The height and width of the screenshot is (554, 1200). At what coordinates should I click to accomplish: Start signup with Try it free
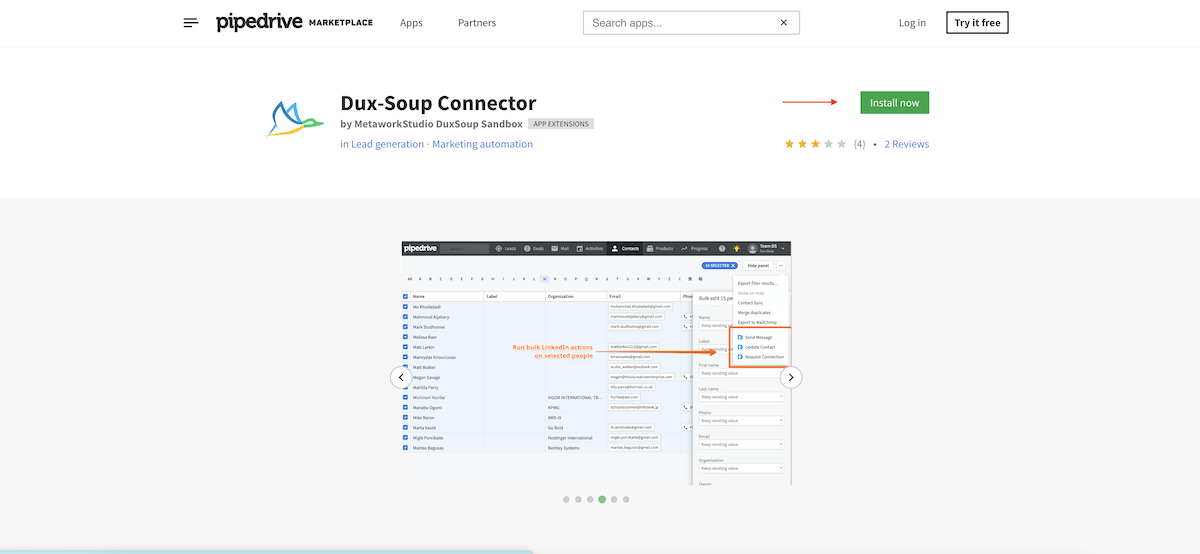coord(977,22)
